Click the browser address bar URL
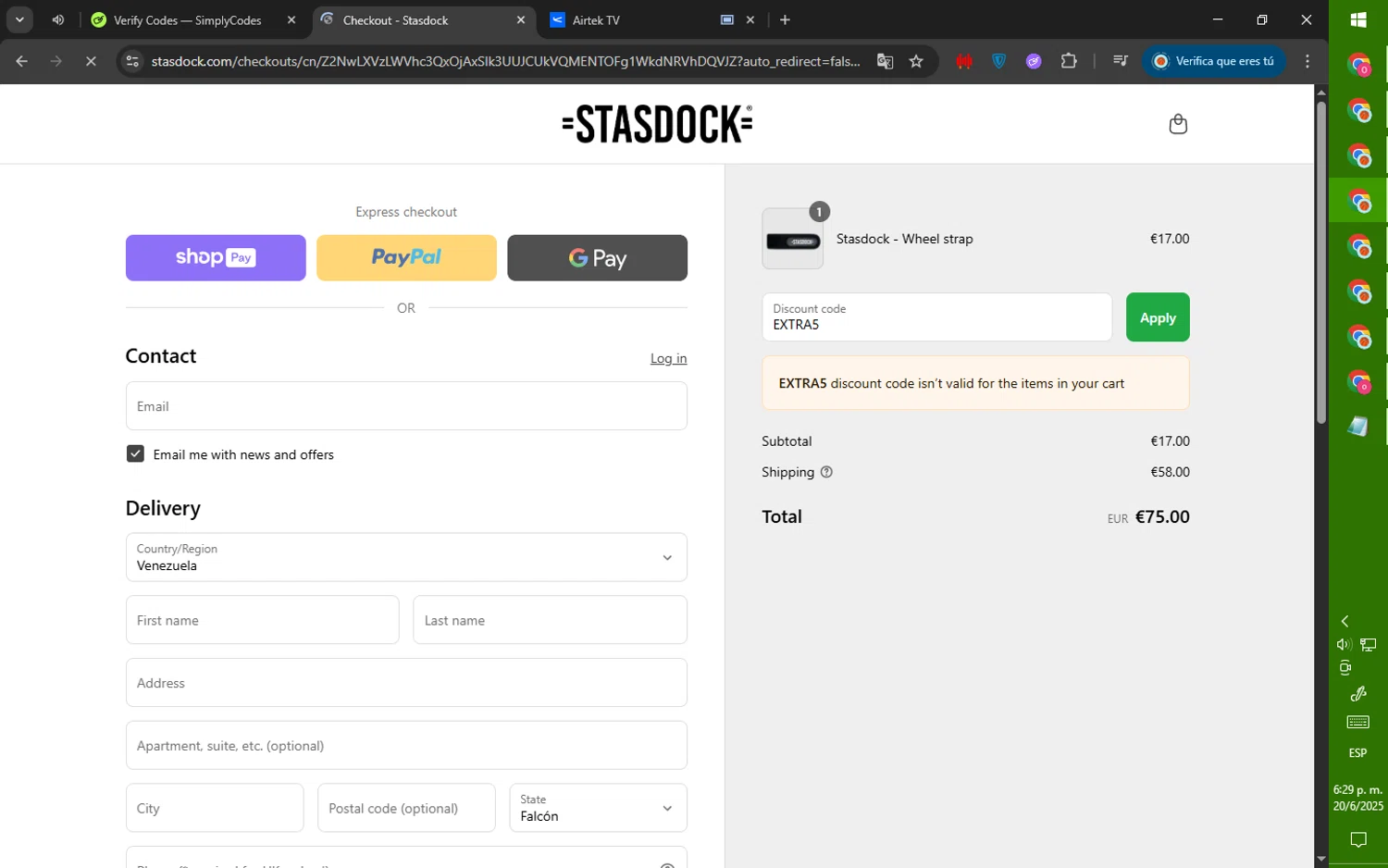This screenshot has height=868, width=1388. coord(505,61)
